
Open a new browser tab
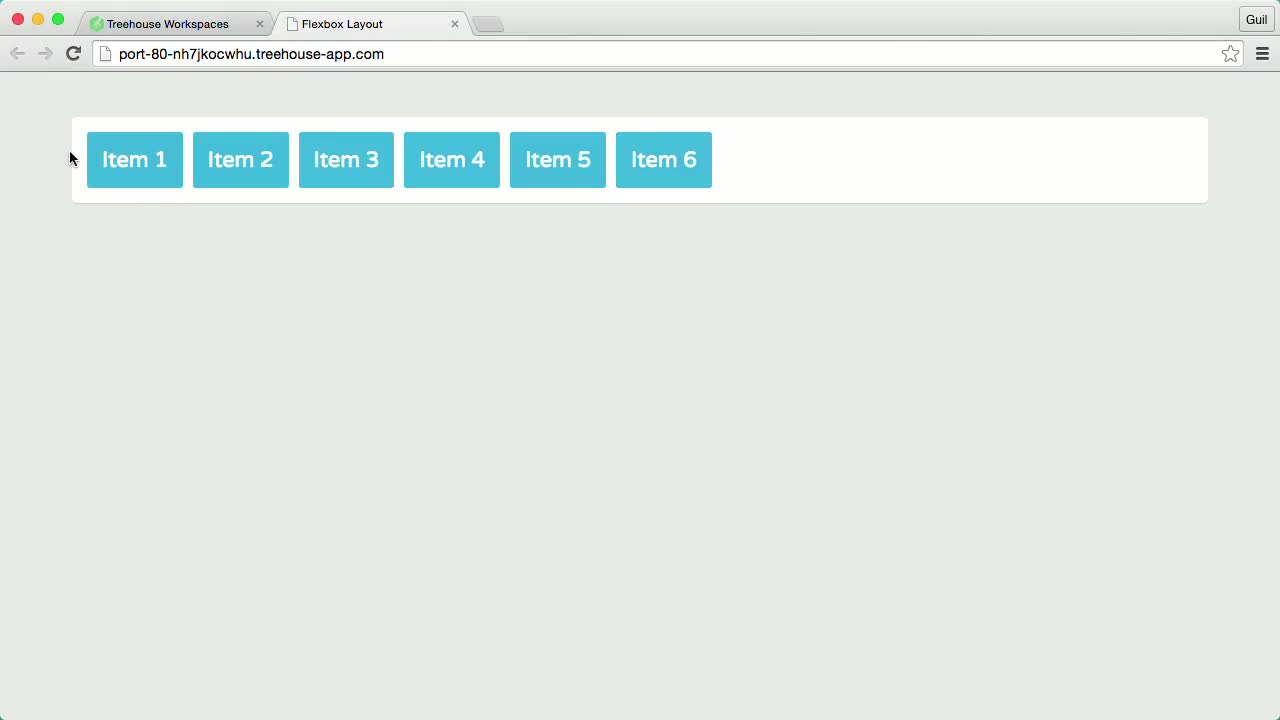click(x=487, y=23)
